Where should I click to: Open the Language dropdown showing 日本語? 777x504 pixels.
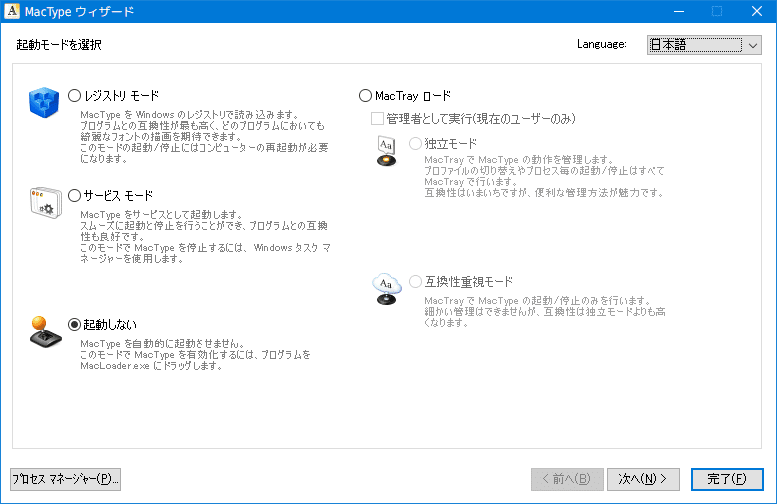click(x=704, y=45)
